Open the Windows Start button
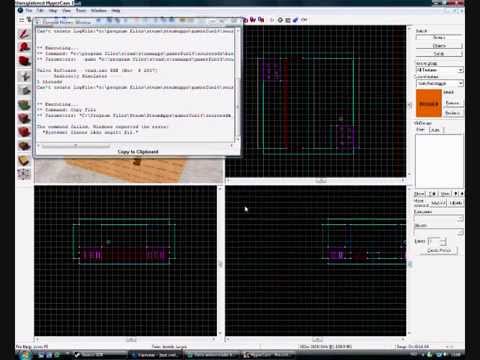Viewport: 480px width, 360px height. pos(25,355)
